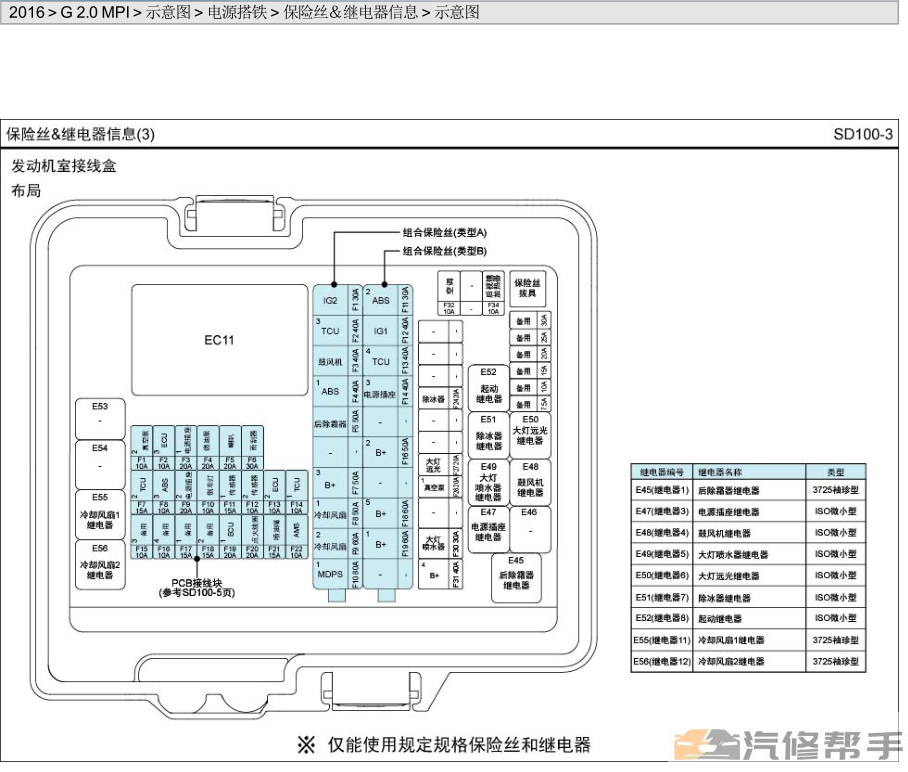Select the 保险丝拔具 fuse puller box

[527, 288]
